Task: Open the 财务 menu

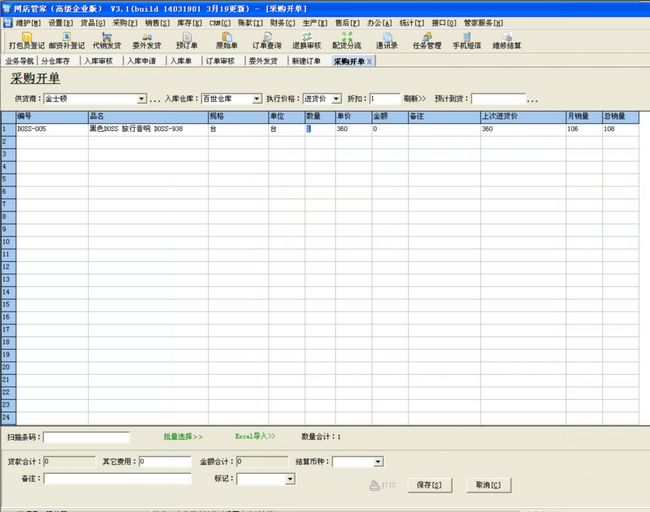Action: [x=283, y=23]
